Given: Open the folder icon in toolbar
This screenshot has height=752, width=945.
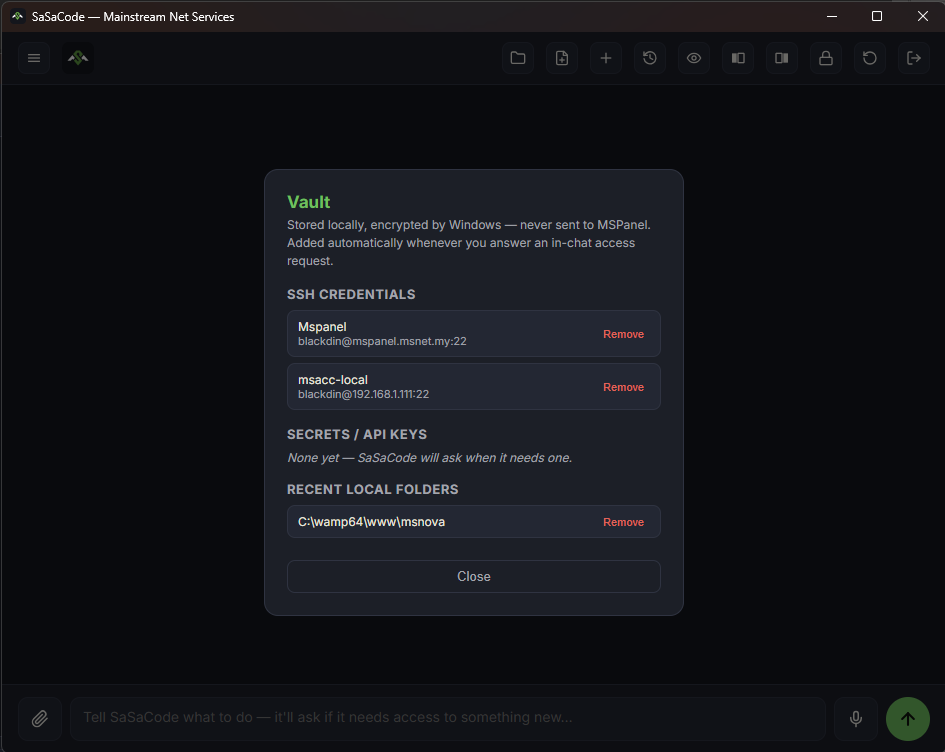Looking at the screenshot, I should coord(518,58).
